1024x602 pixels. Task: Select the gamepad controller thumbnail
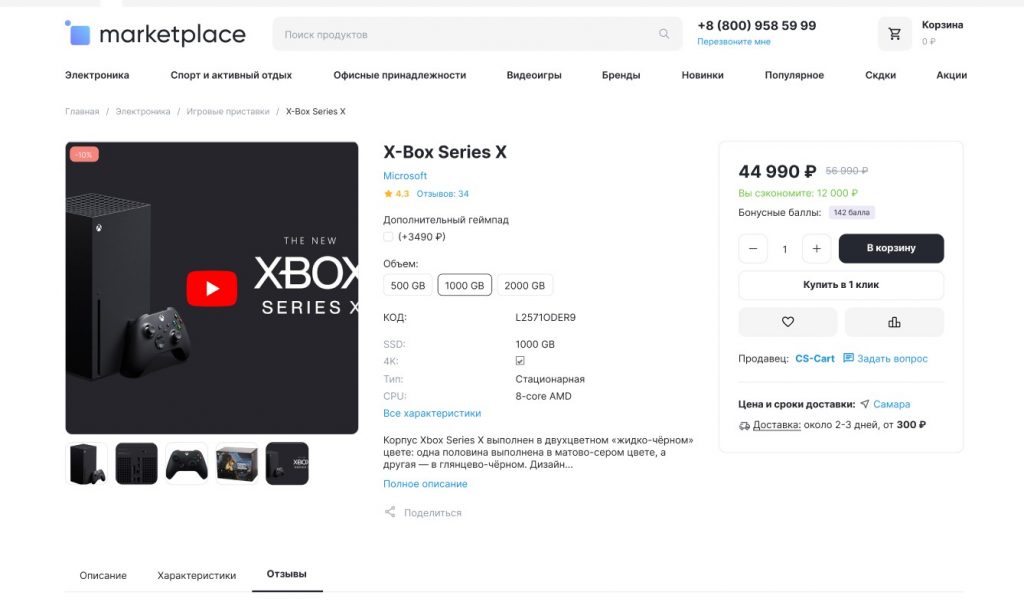tap(187, 464)
